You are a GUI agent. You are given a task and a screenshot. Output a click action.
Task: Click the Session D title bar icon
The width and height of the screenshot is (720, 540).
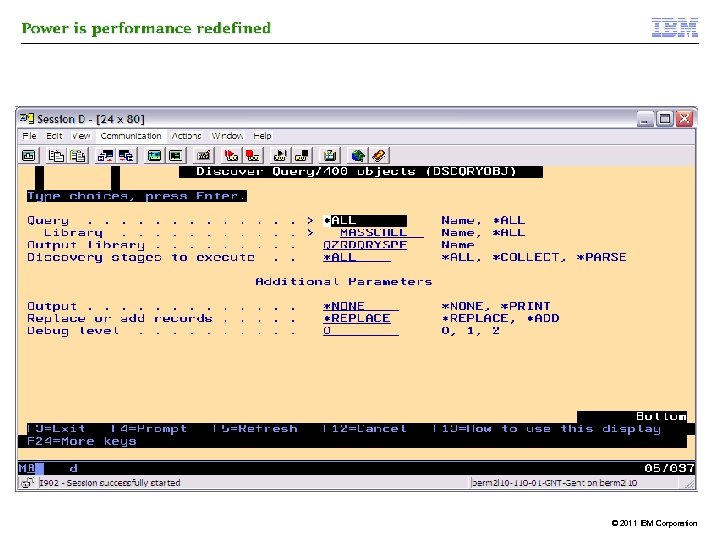click(x=27, y=119)
